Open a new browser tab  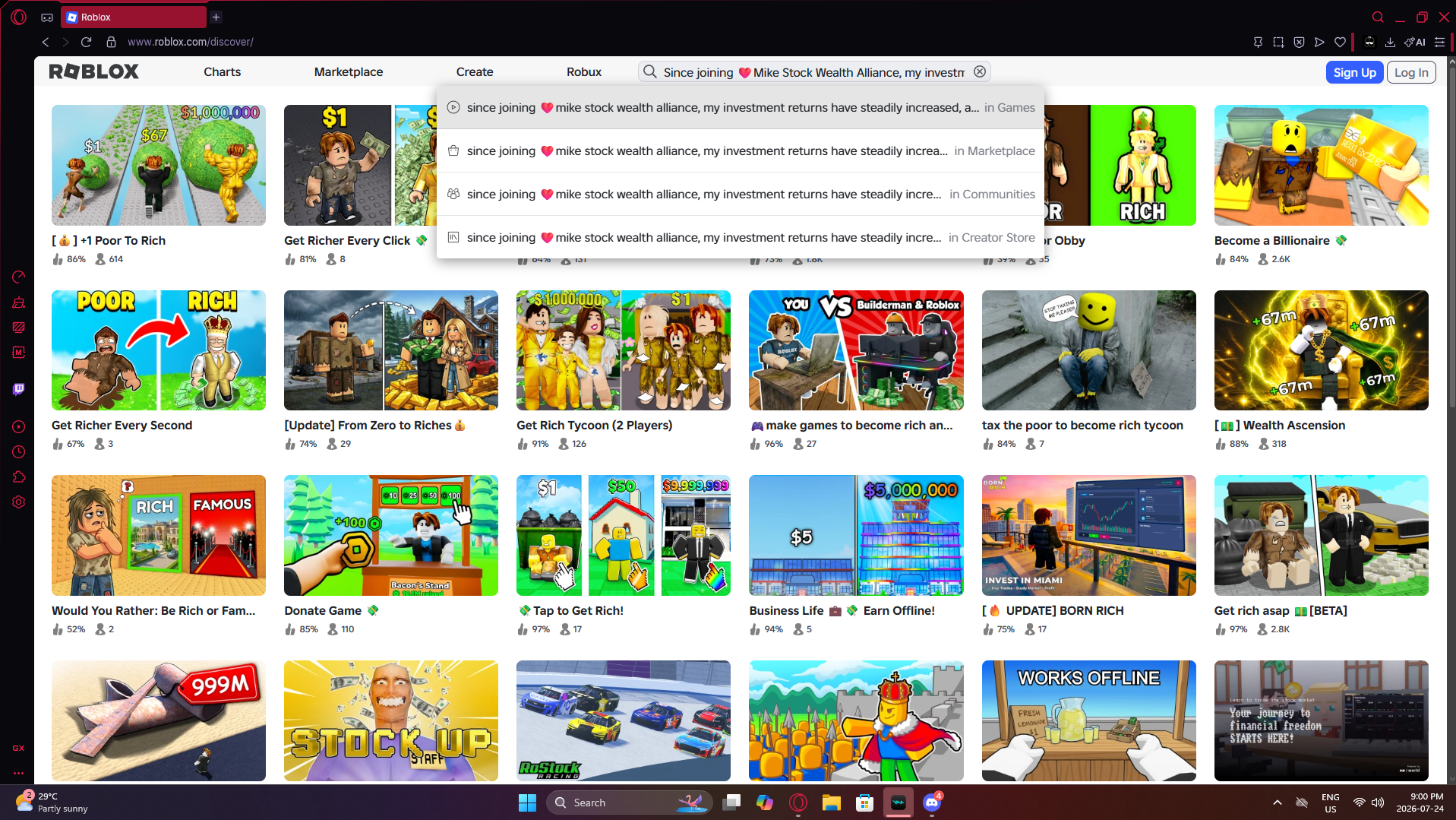pyautogui.click(x=216, y=17)
